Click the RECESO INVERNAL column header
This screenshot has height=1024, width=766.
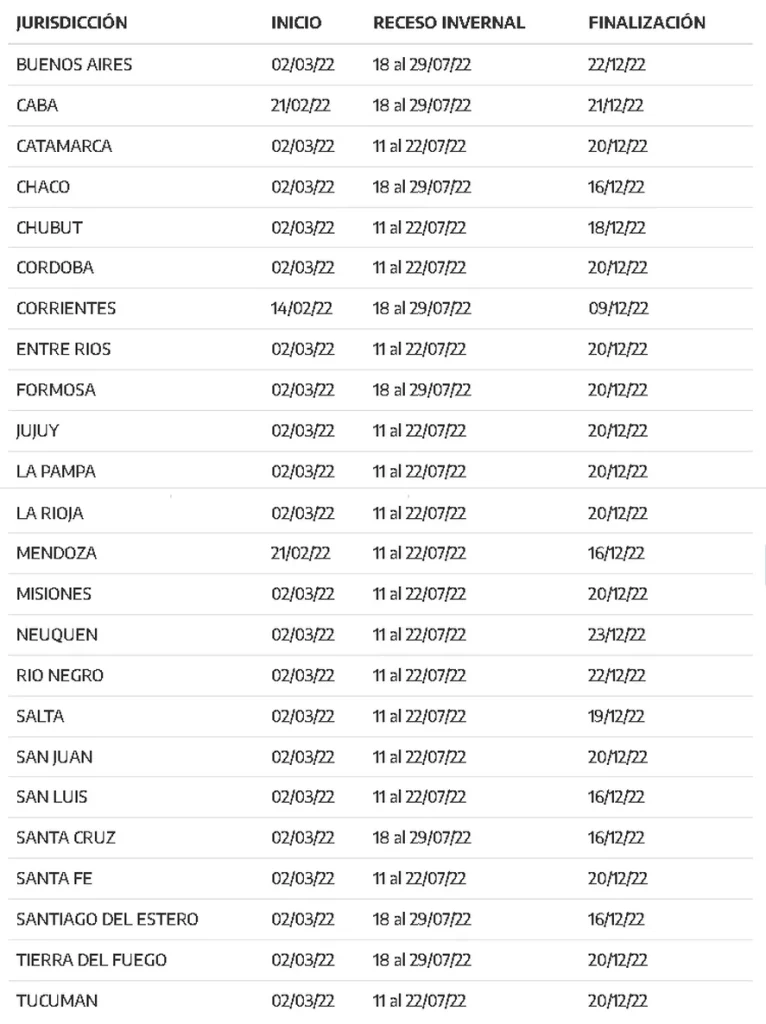(x=449, y=23)
